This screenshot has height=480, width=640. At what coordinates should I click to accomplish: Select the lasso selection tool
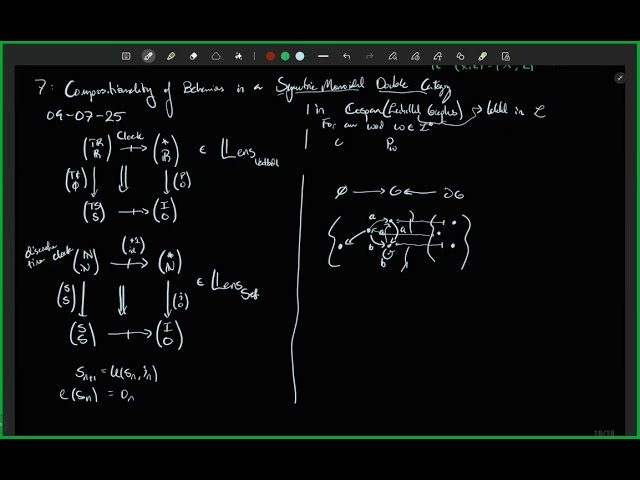[216, 56]
